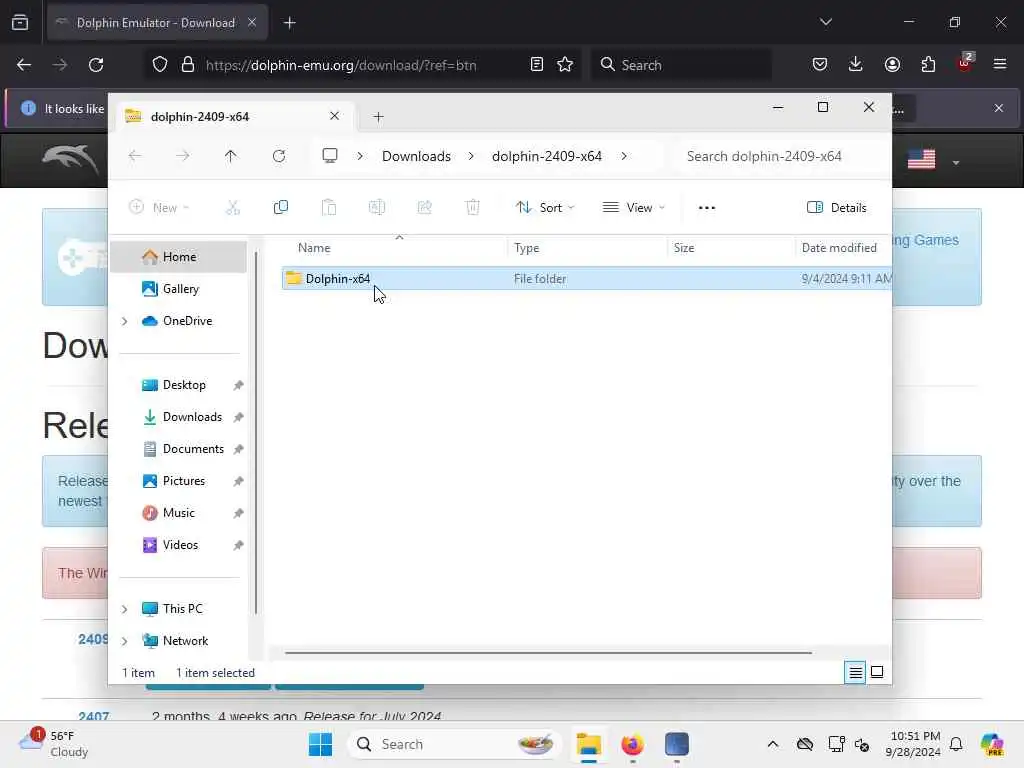This screenshot has width=1024, height=768.
Task: Open Firefox downloads panel
Action: [x=856, y=64]
